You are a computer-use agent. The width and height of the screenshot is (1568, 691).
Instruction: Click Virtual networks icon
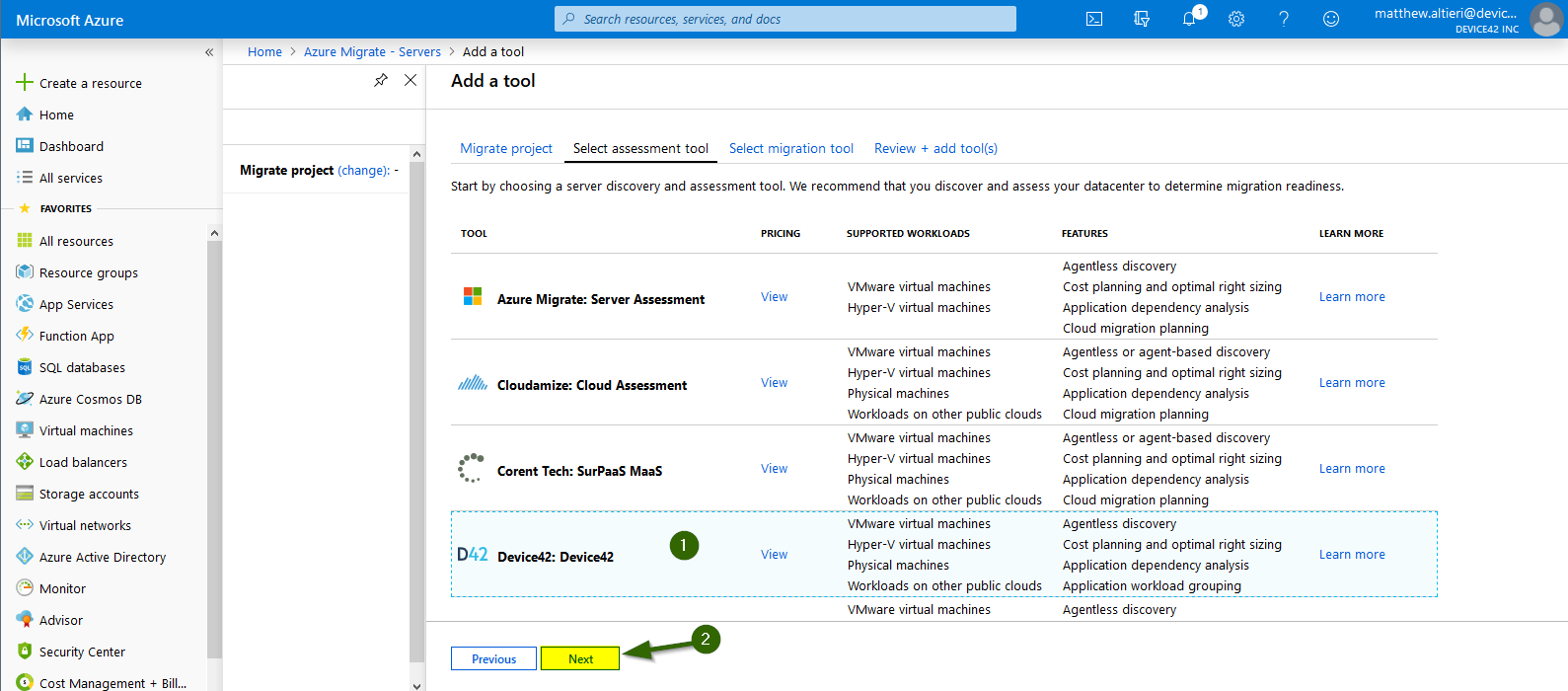pyautogui.click(x=25, y=525)
